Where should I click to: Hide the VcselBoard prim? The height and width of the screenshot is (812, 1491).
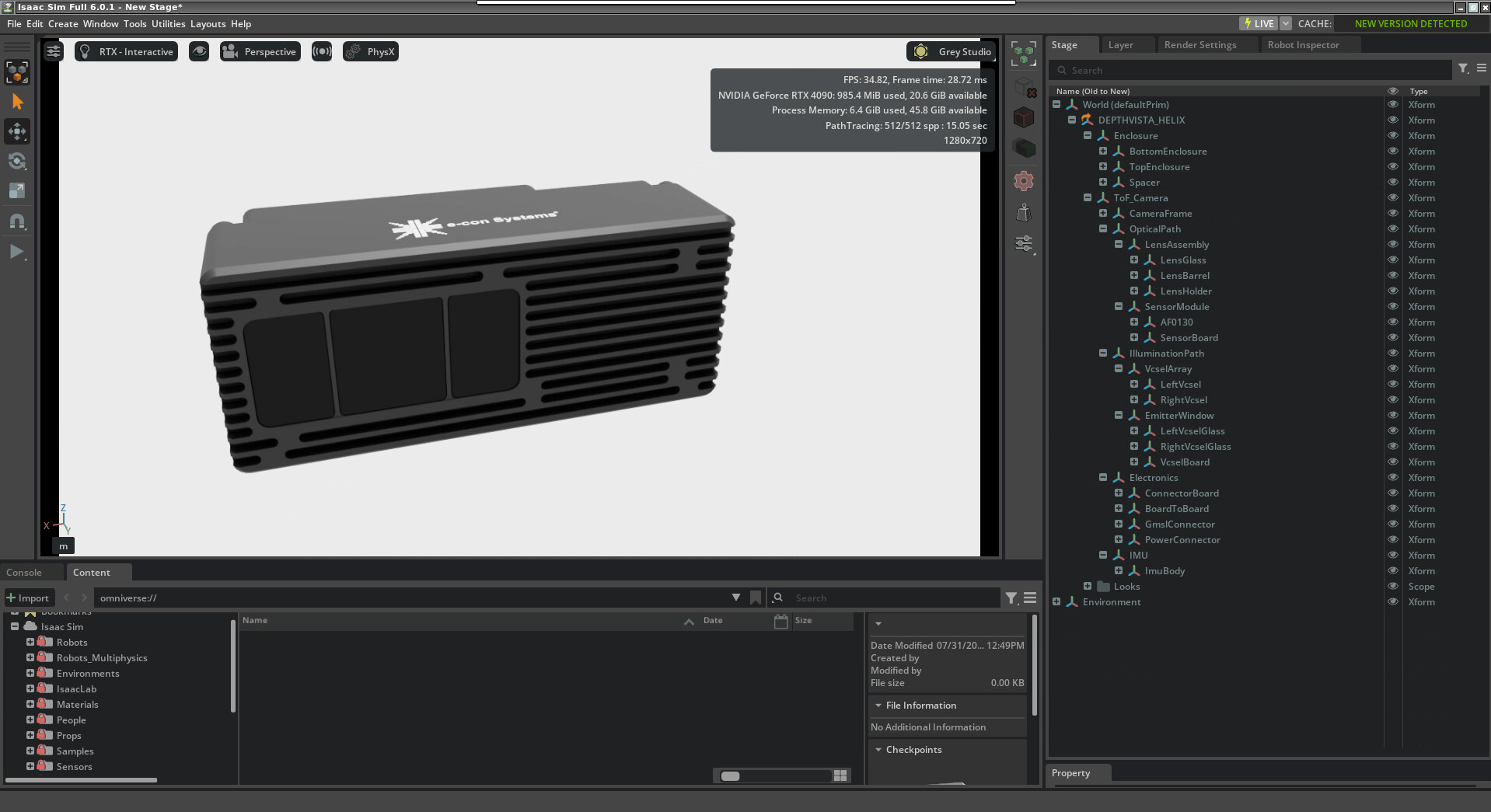tap(1393, 462)
